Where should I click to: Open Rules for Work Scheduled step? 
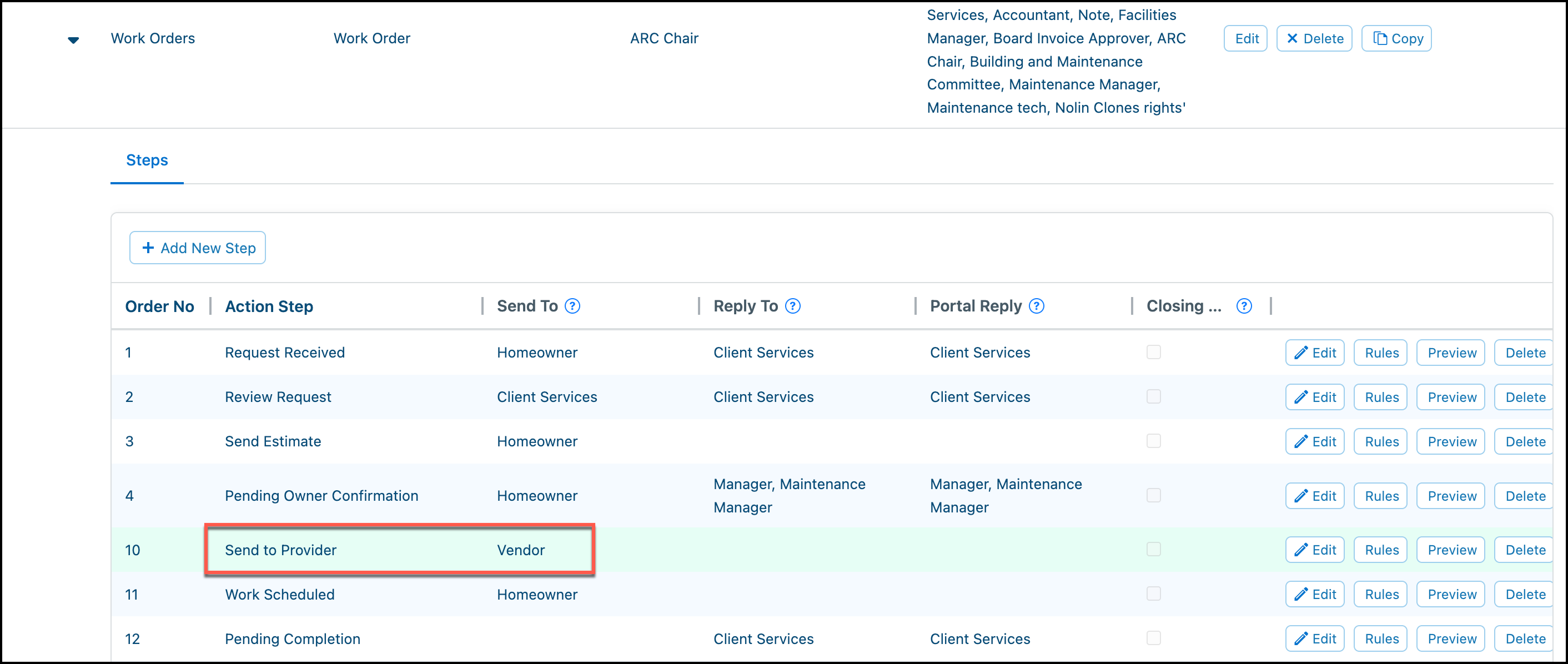tap(1380, 594)
